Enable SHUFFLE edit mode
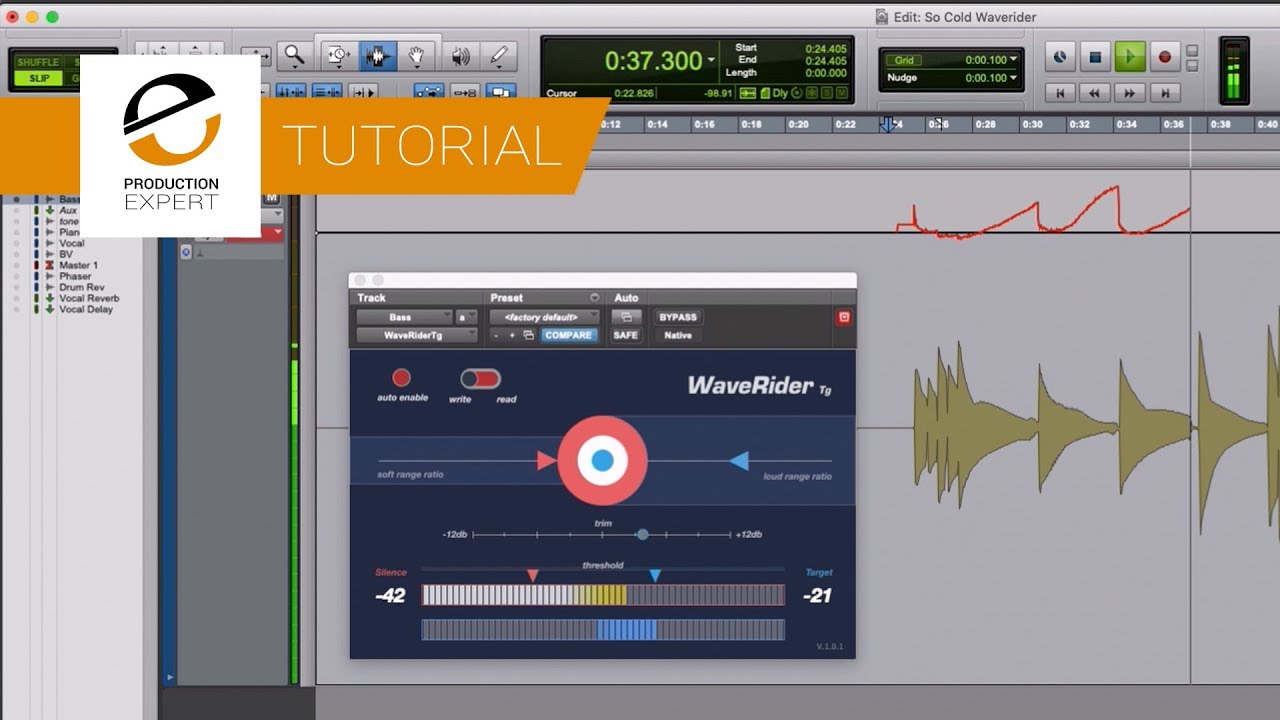Viewport: 1280px width, 720px height. 38,62
